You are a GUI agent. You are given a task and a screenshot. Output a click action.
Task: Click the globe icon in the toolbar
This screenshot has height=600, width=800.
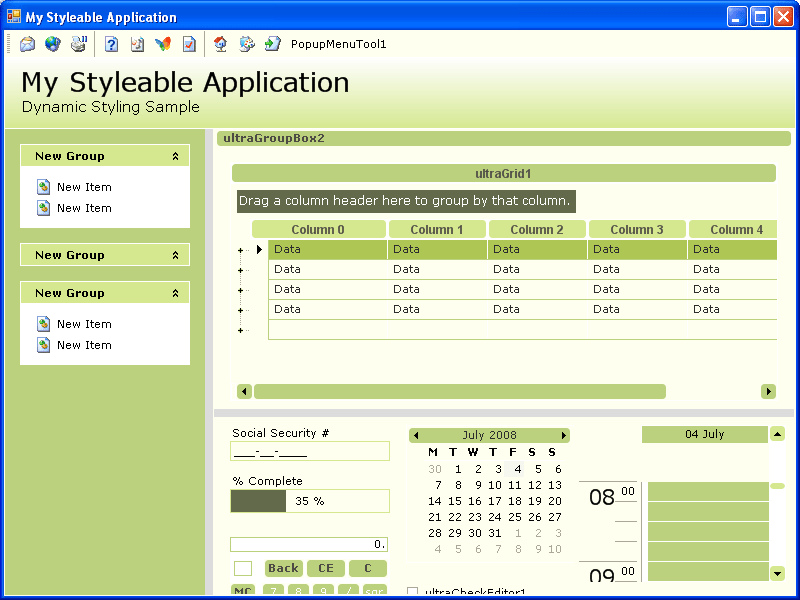pos(52,44)
